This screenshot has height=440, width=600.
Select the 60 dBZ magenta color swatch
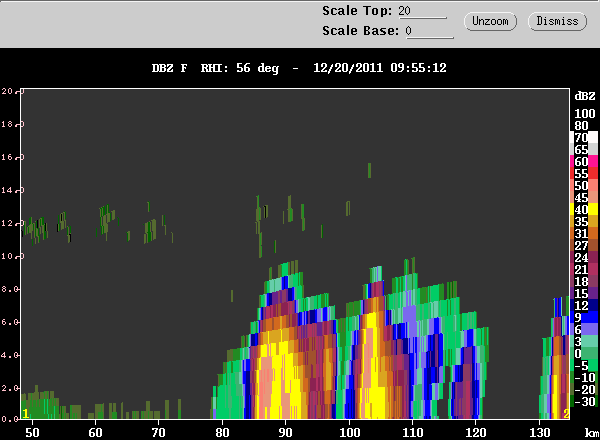(x=593, y=161)
